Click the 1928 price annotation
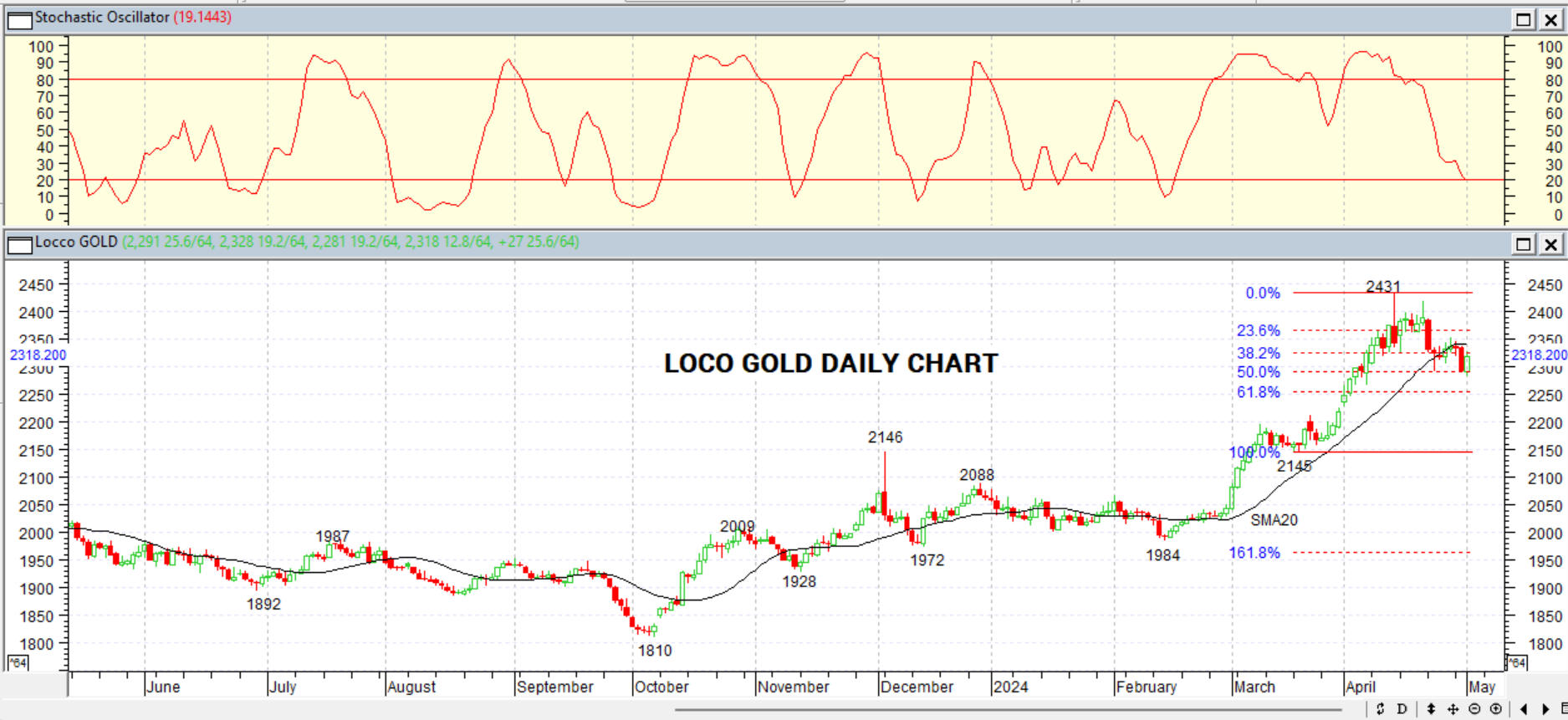 [799, 582]
